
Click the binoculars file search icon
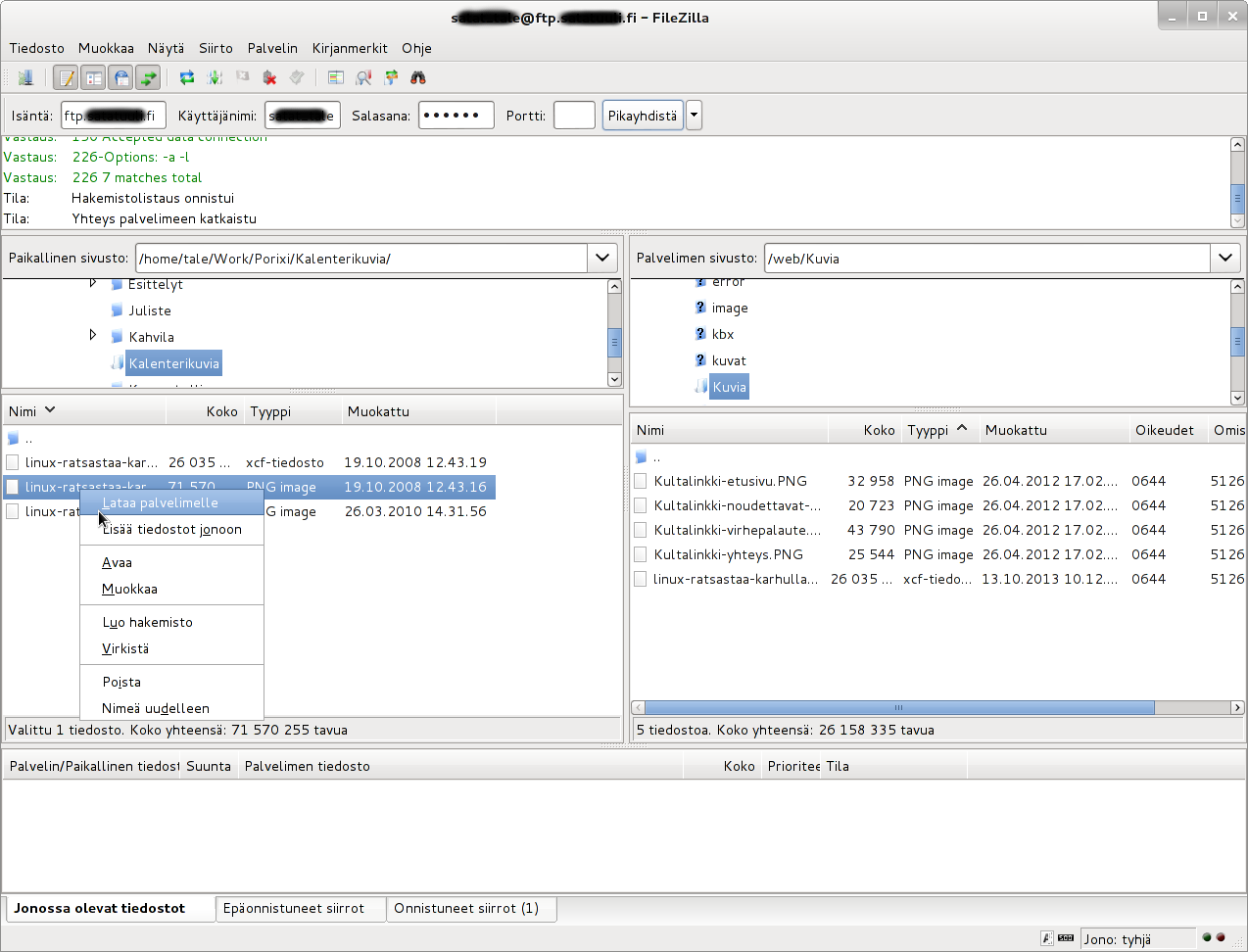tap(418, 77)
